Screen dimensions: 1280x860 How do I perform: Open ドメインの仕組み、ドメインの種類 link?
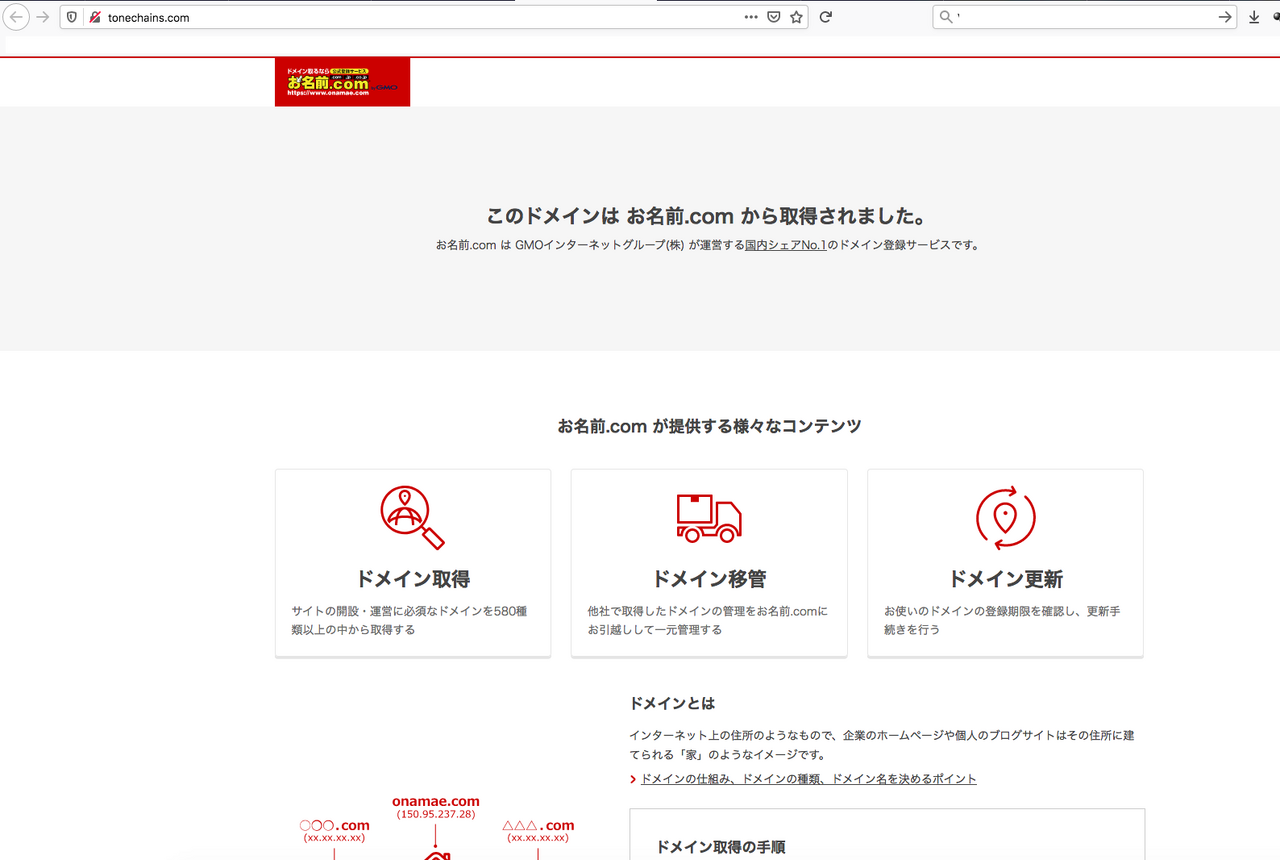(x=808, y=779)
